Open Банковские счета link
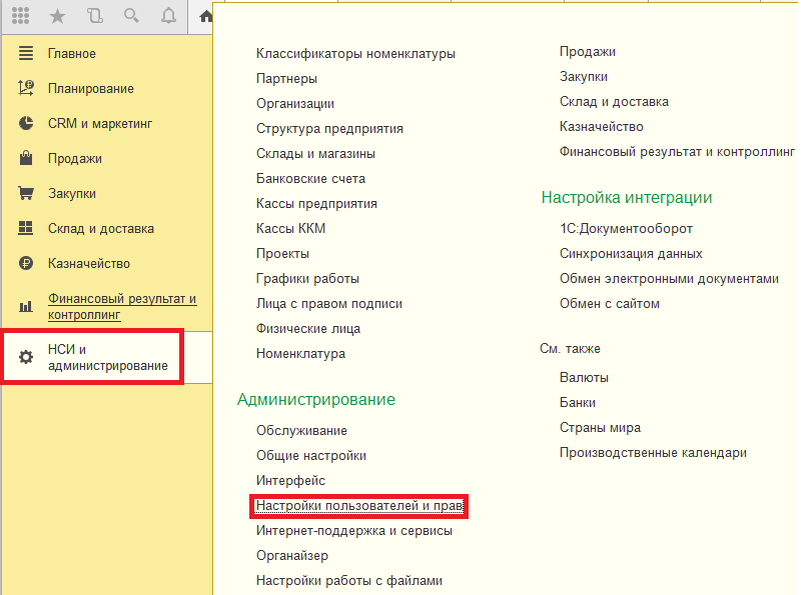The height and width of the screenshot is (595, 801). coord(311,179)
